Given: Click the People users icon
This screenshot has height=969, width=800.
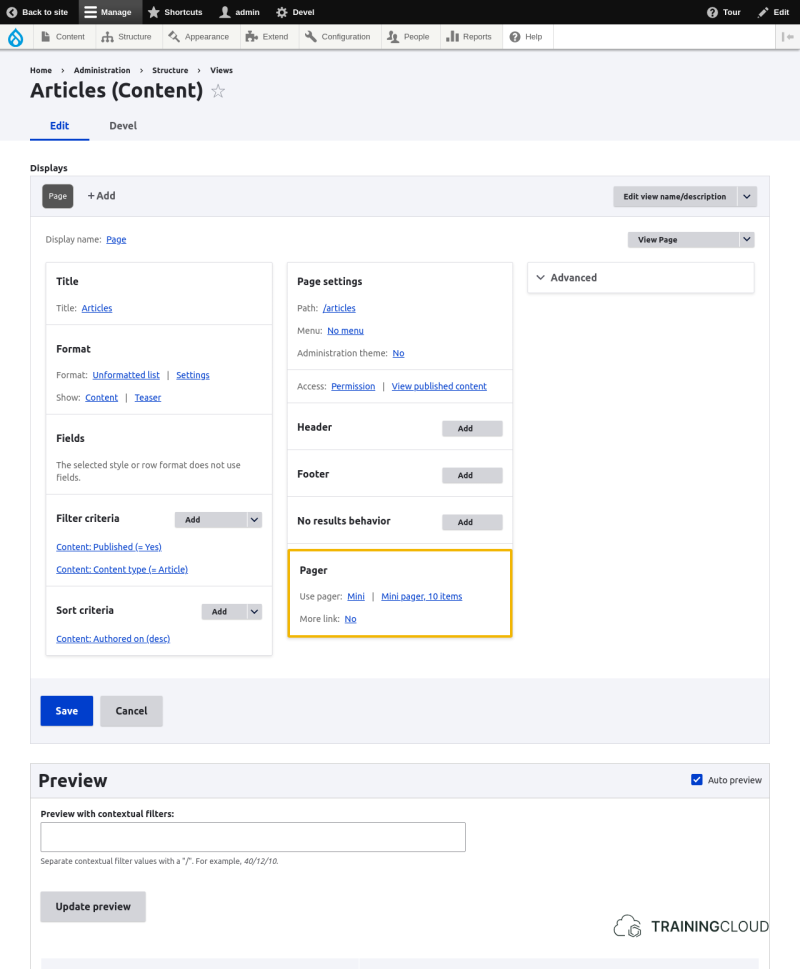Looking at the screenshot, I should click(x=393, y=37).
